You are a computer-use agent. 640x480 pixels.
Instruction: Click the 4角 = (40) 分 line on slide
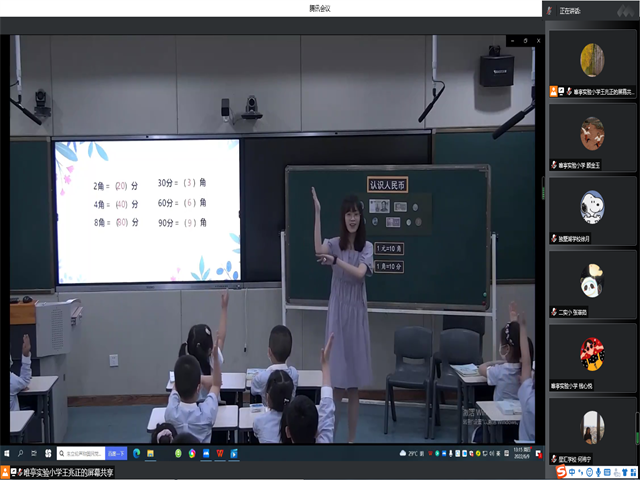click(x=116, y=204)
